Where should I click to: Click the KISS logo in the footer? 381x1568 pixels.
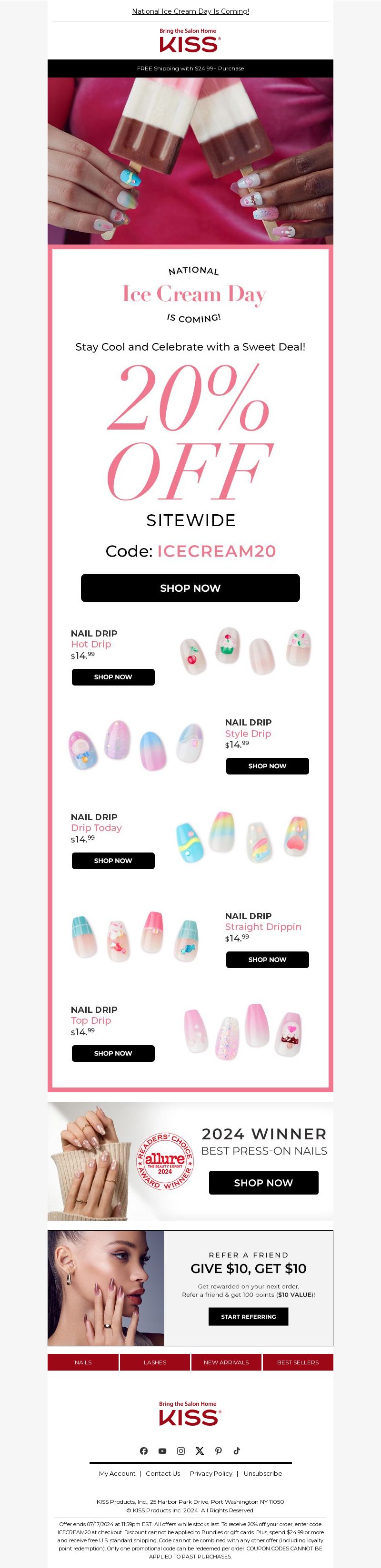[190, 1413]
